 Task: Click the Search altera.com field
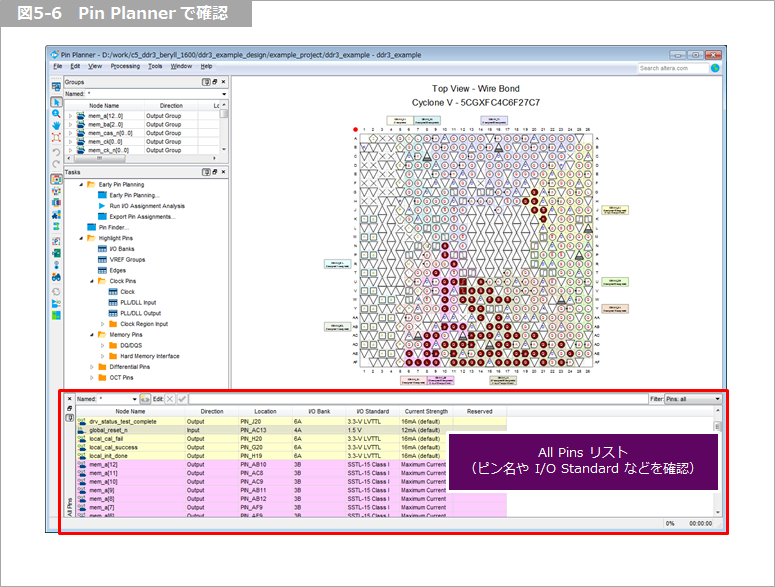pos(672,68)
